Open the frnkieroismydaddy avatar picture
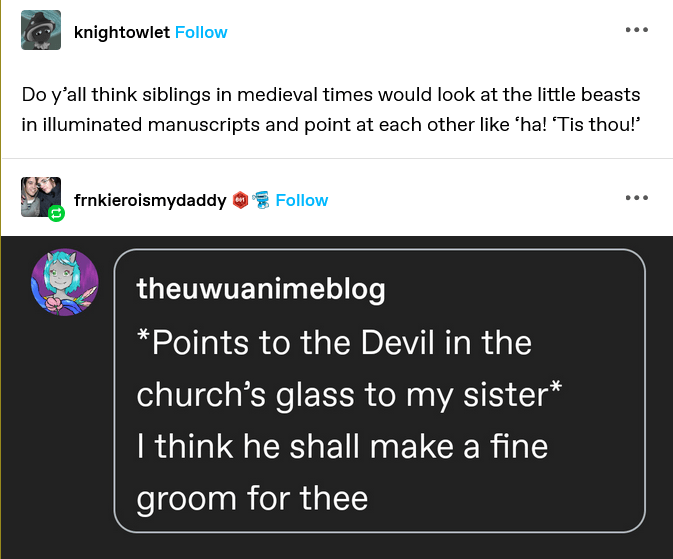Image resolution: width=673 pixels, height=559 pixels. [40, 197]
